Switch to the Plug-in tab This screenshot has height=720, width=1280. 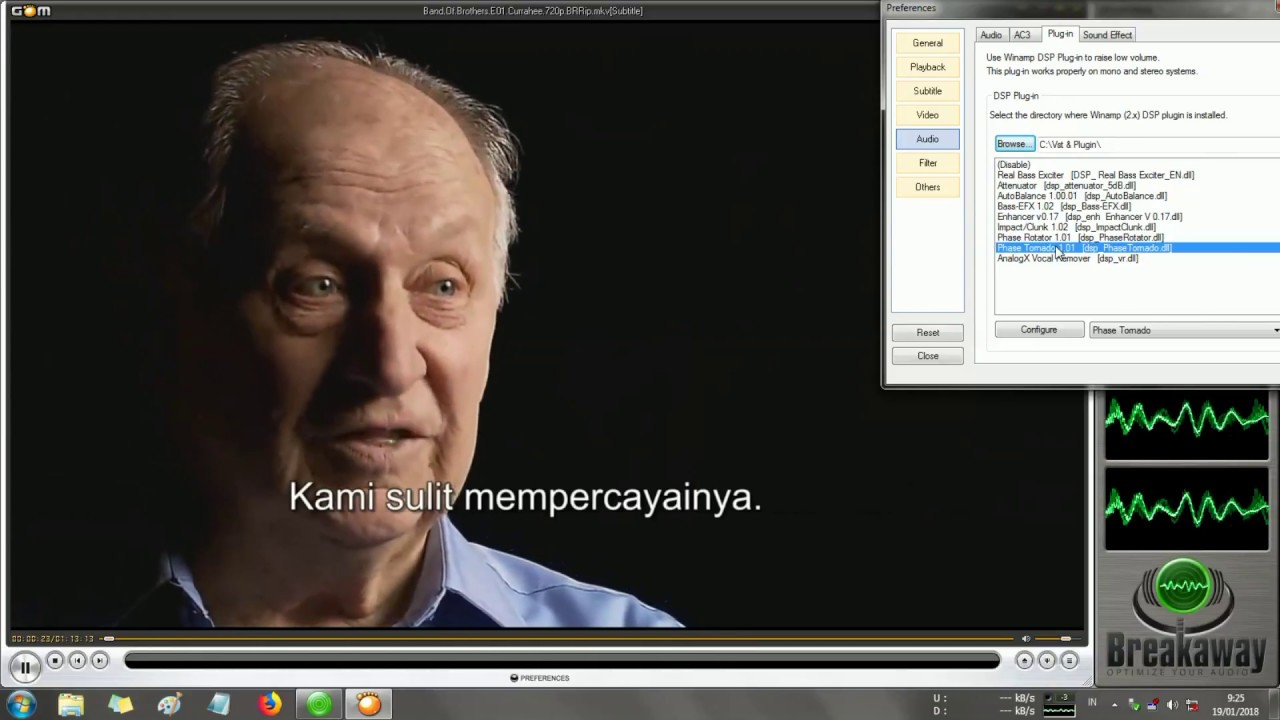pos(1060,34)
